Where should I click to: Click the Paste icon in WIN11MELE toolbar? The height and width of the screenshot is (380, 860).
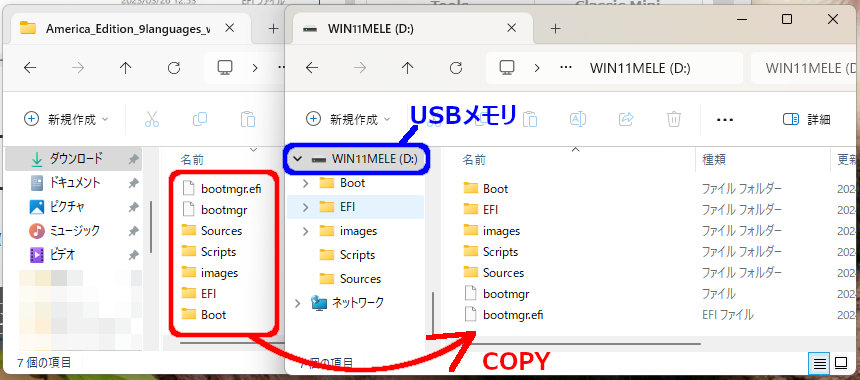(x=529, y=119)
